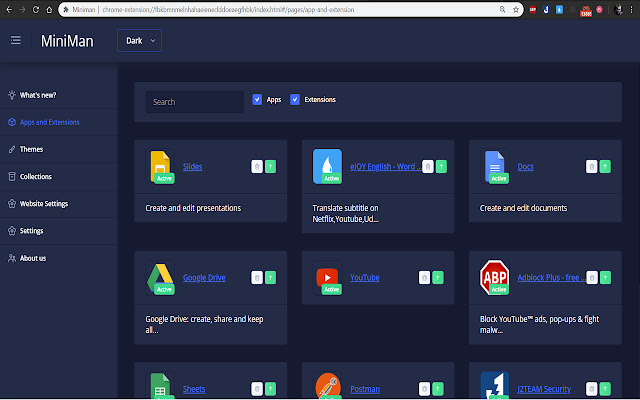The image size is (640, 400).
Task: Open Themes page in sidebar
Action: click(31, 149)
